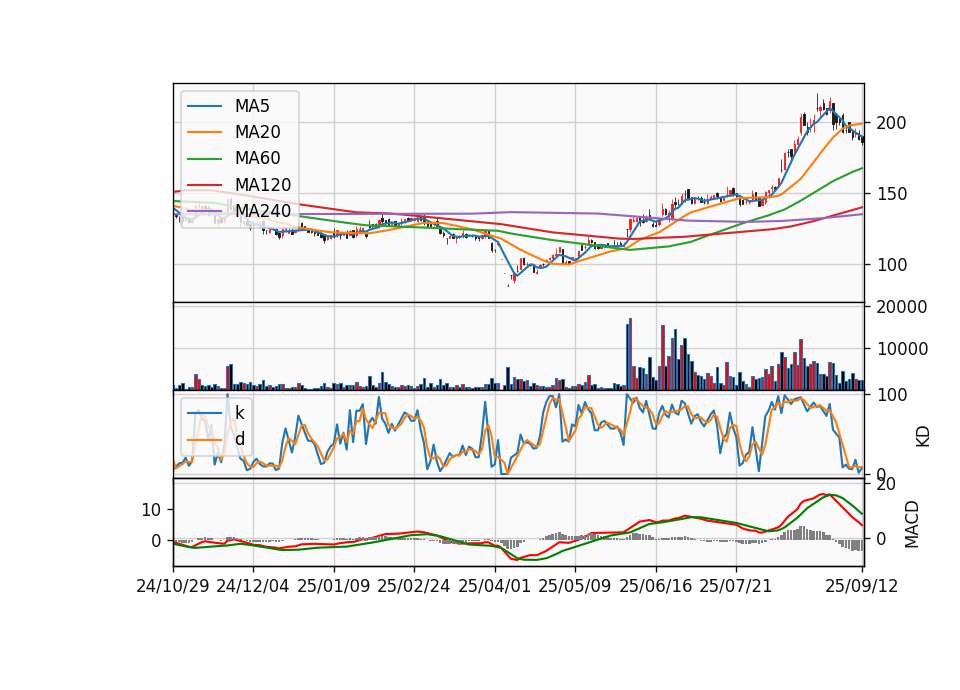
Task: Click the MACD left axis 10 label
Action: point(151,510)
